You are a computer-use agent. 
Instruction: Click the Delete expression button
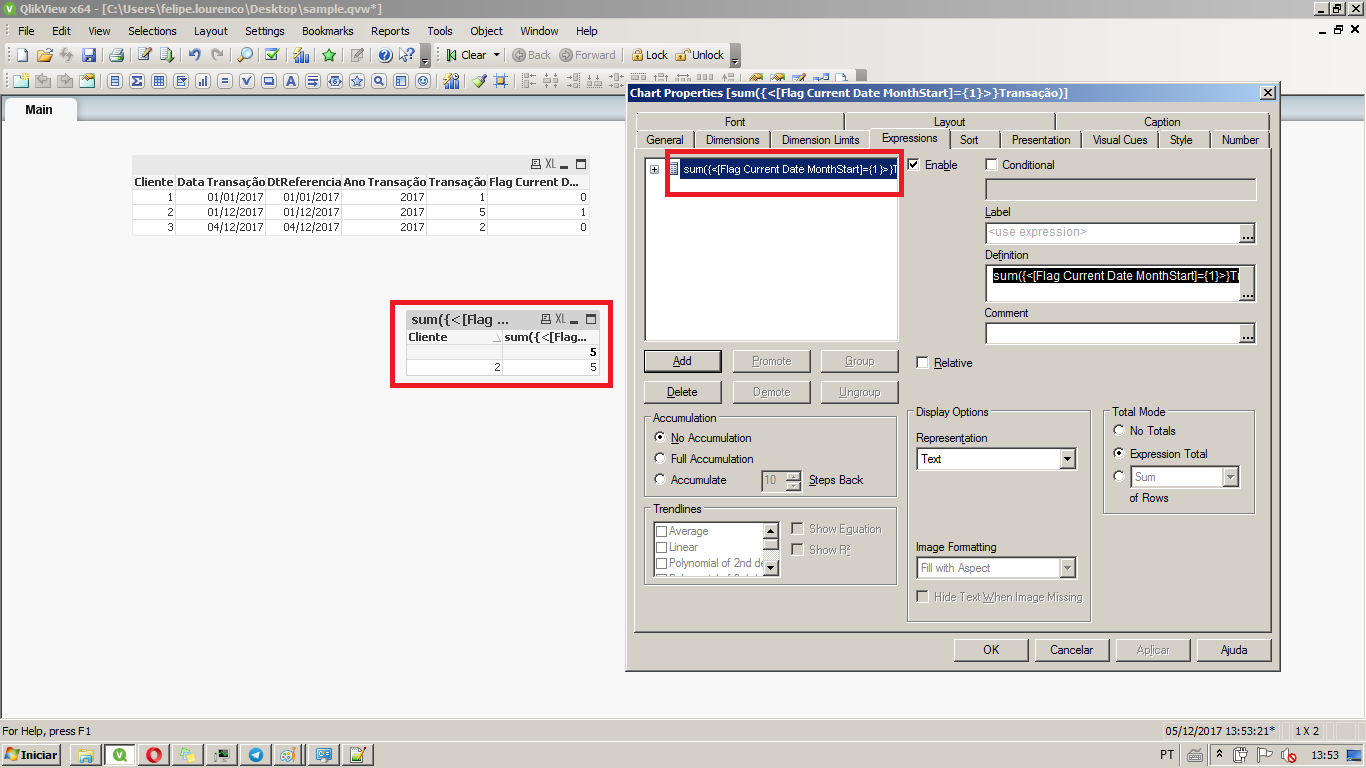[682, 392]
